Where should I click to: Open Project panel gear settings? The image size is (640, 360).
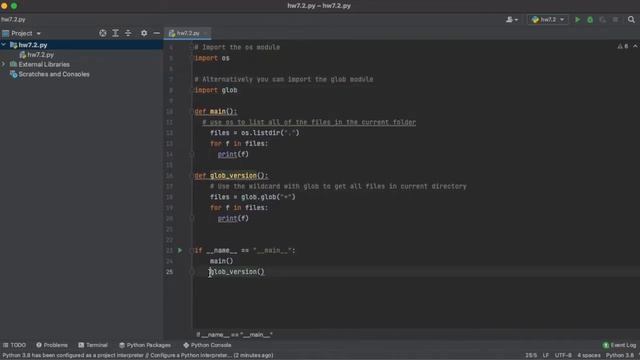(x=144, y=33)
